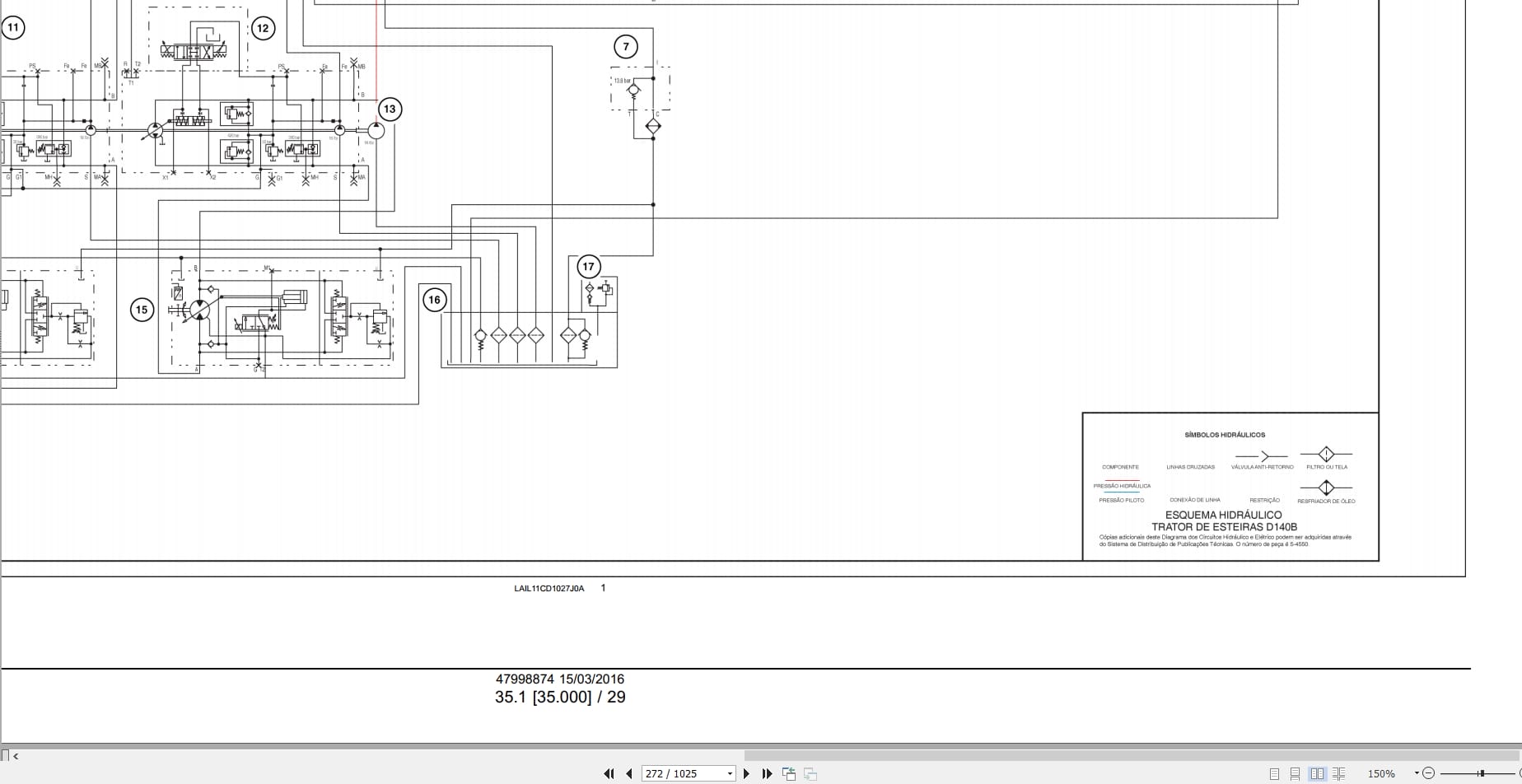Go to the first page

pos(609,773)
